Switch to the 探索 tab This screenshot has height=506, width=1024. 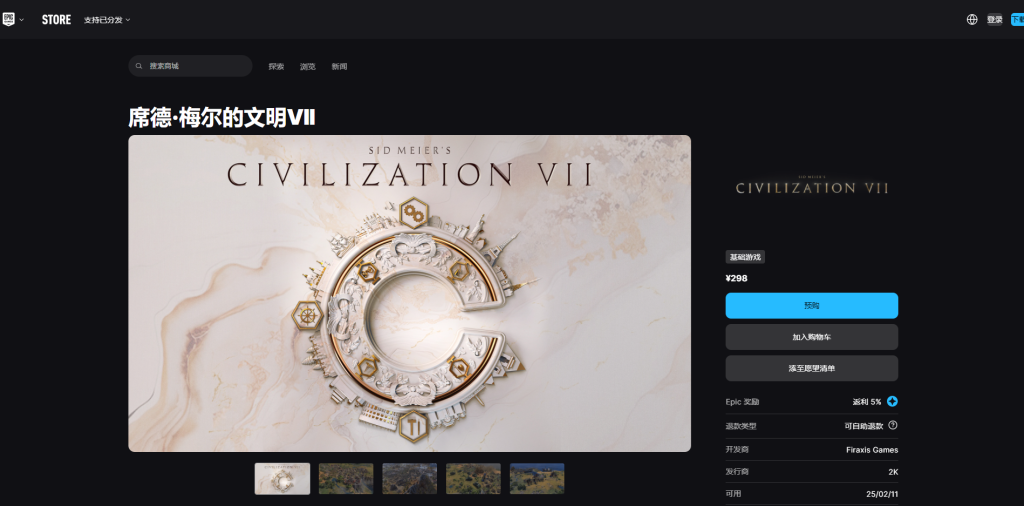[x=276, y=67]
